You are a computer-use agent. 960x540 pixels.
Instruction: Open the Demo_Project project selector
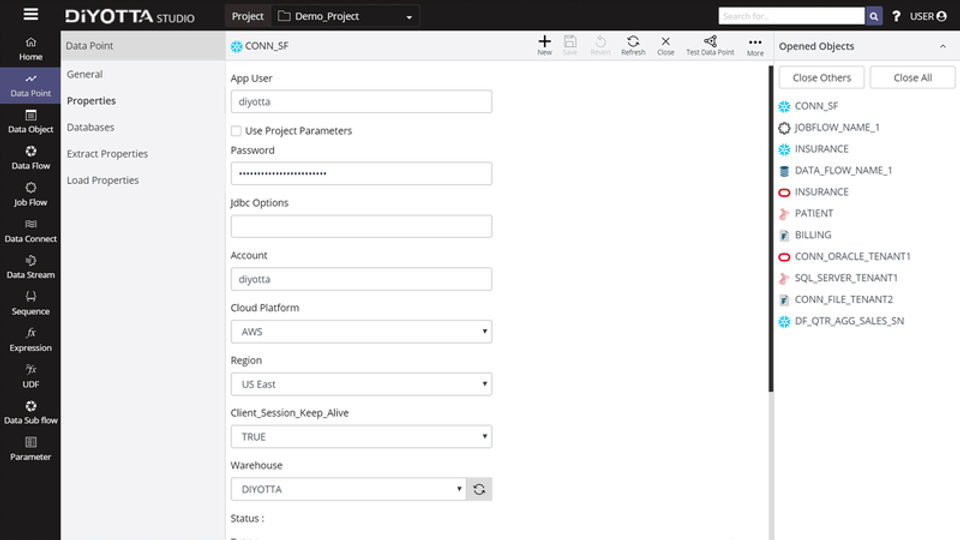click(346, 16)
